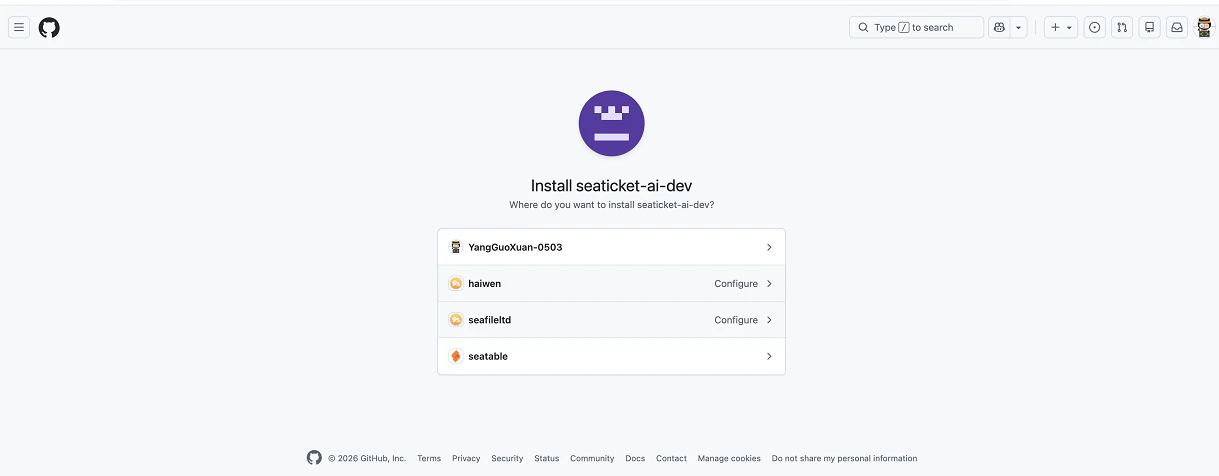The width and height of the screenshot is (1219, 476).
Task: Open the user profile avatar menu
Action: 1204,28
